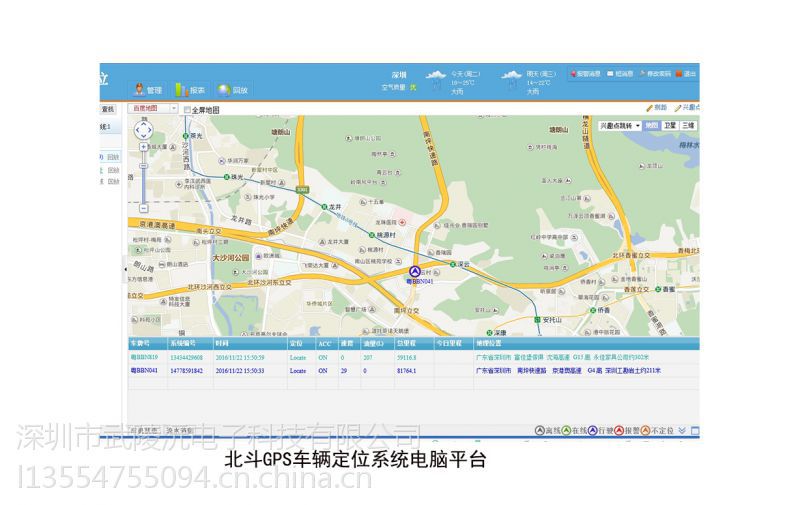This screenshot has width=800, height=505.
Task: Switch map to 卫星 satellite view
Action: [x=669, y=125]
